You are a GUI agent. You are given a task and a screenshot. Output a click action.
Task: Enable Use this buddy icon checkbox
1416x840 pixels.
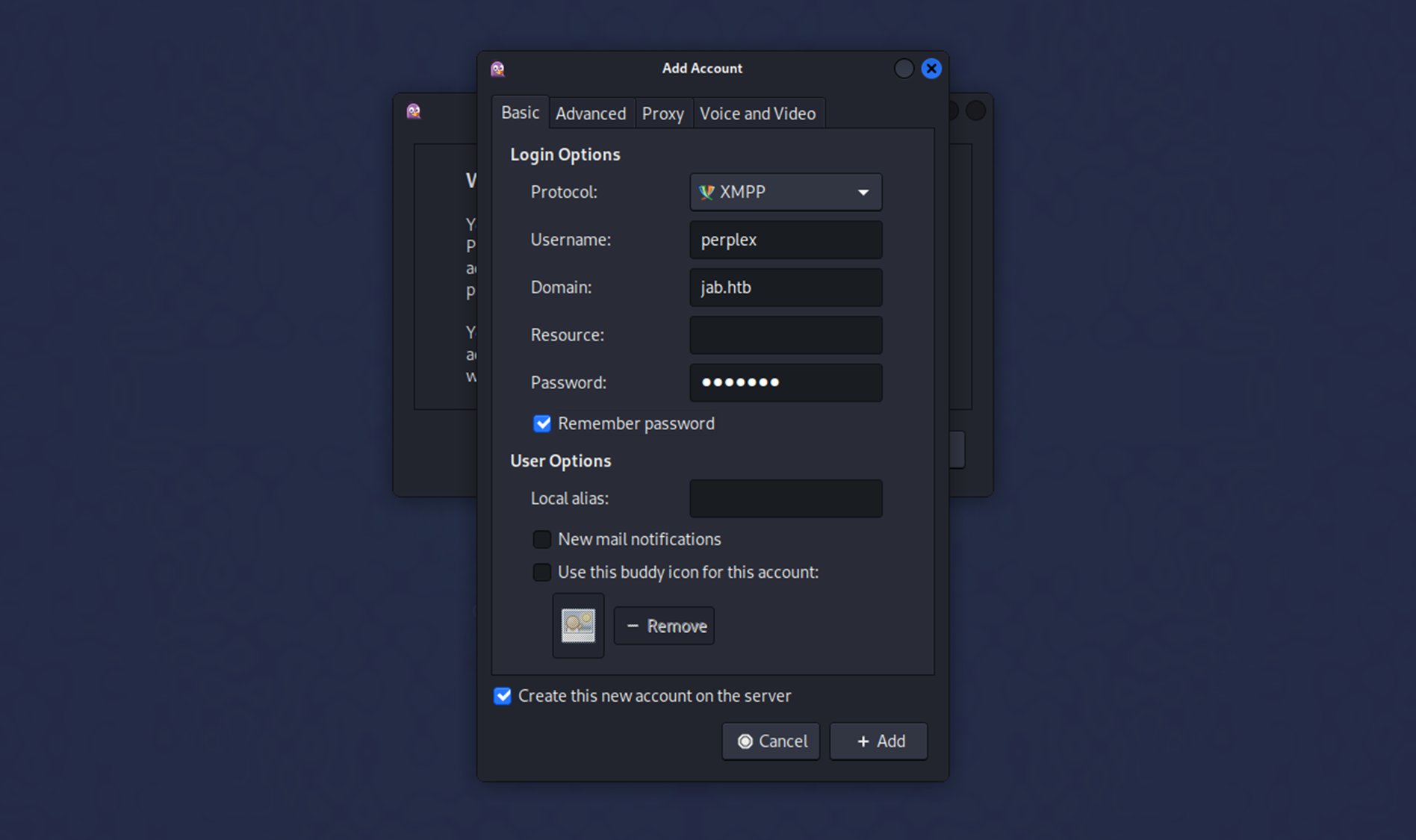click(x=542, y=572)
